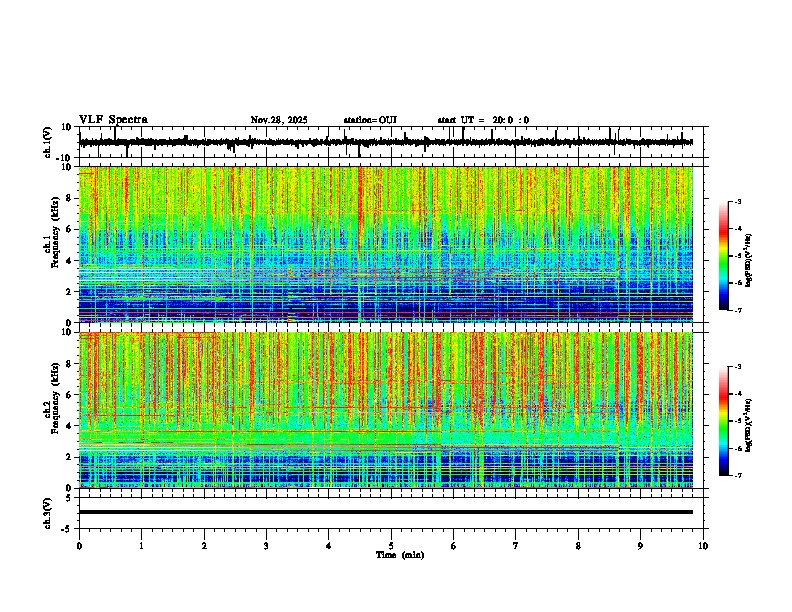Click the time-axis tick label "8"
Image resolution: width=792 pixels, height=612 pixels.
tap(578, 546)
